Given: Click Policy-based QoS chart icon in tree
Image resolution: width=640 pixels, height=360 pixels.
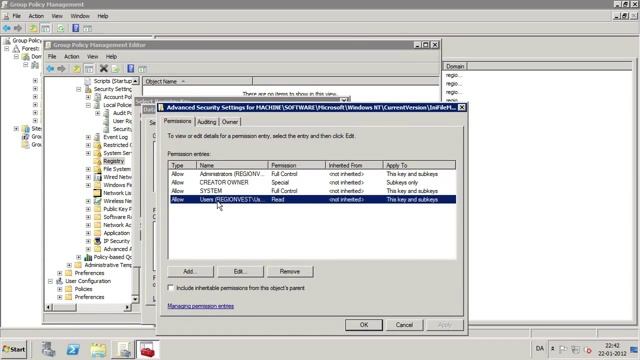Looking at the screenshot, I should point(88,257).
